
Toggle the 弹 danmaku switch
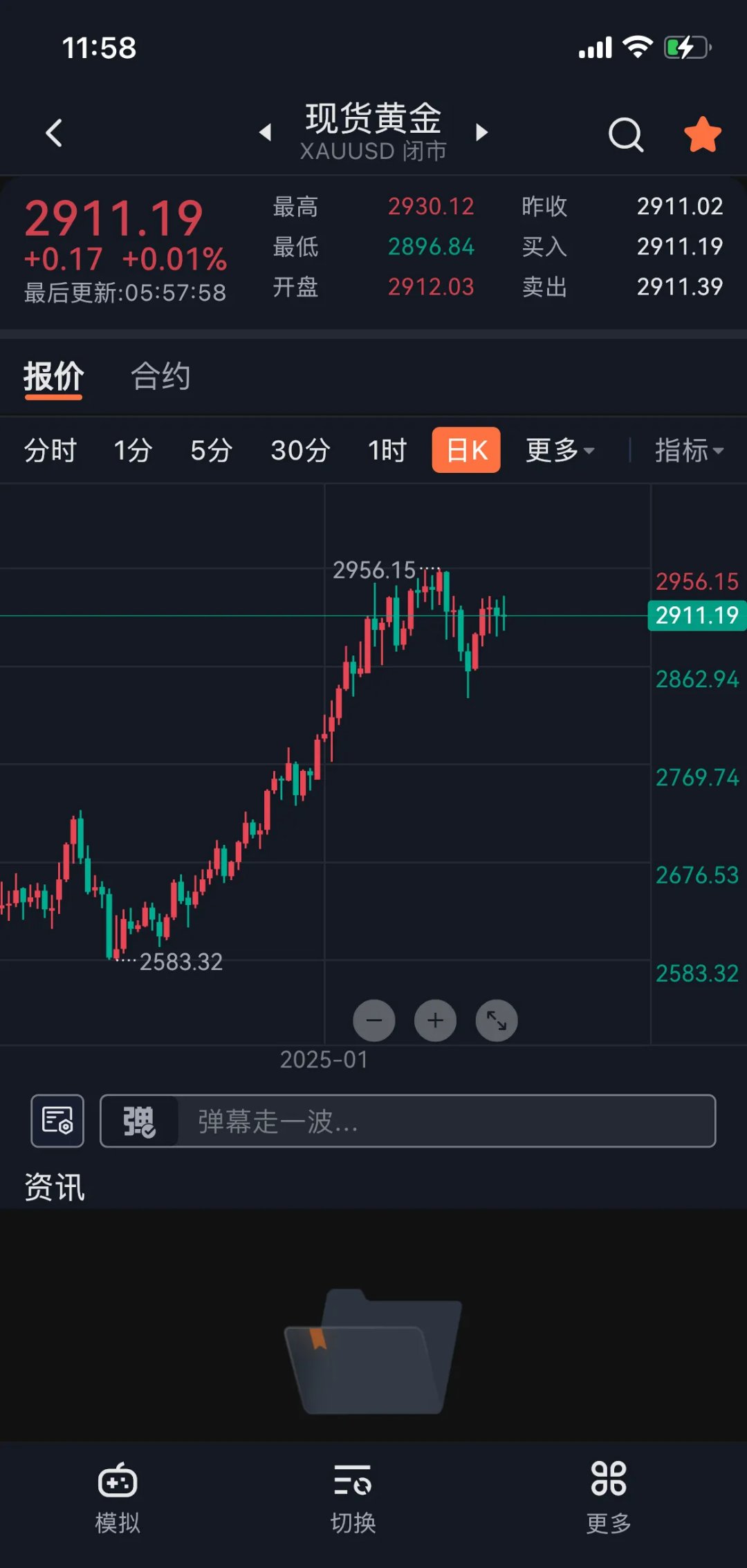point(139,1121)
